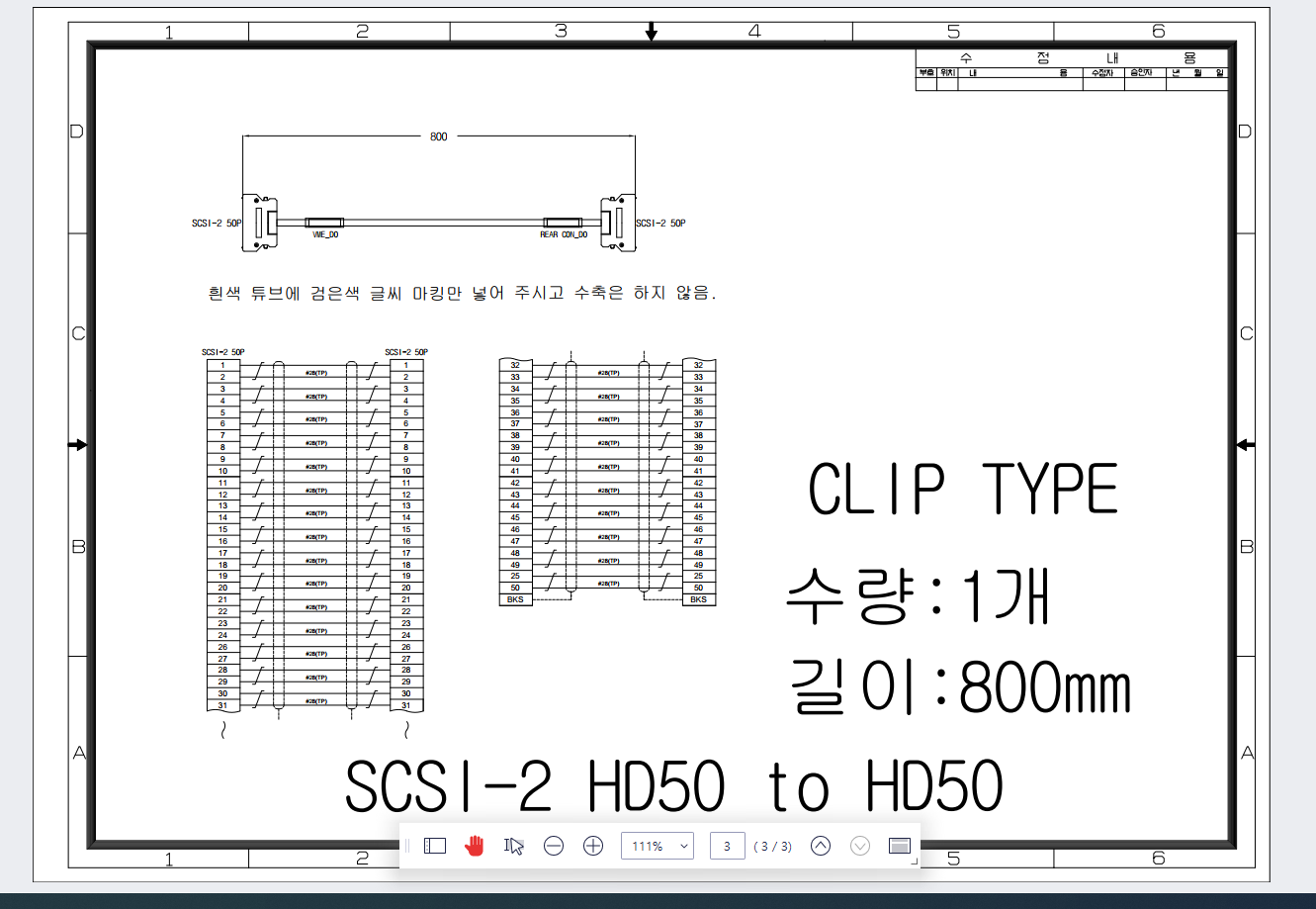Zoom in with the plus icon

593,846
